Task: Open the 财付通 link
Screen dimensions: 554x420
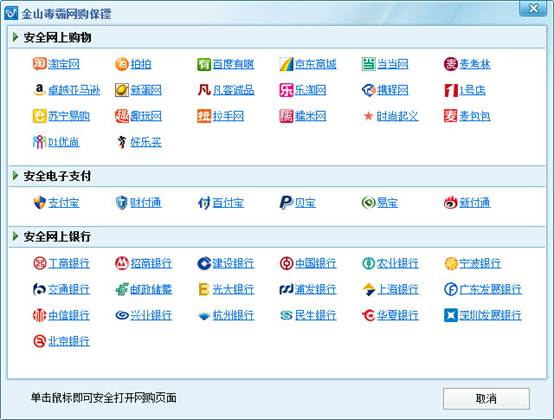Action: (x=146, y=203)
